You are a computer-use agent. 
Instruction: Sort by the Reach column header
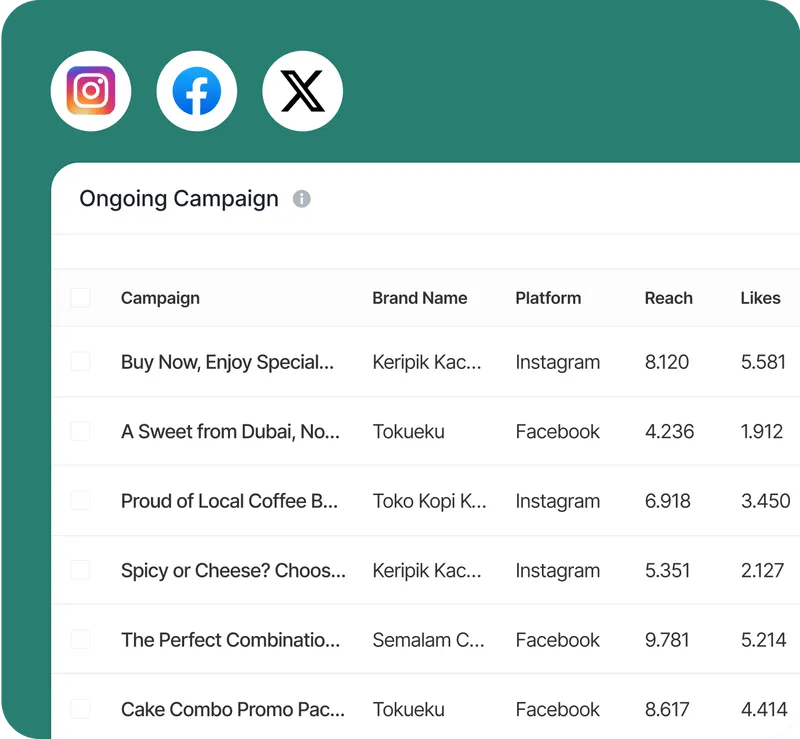[669, 298]
